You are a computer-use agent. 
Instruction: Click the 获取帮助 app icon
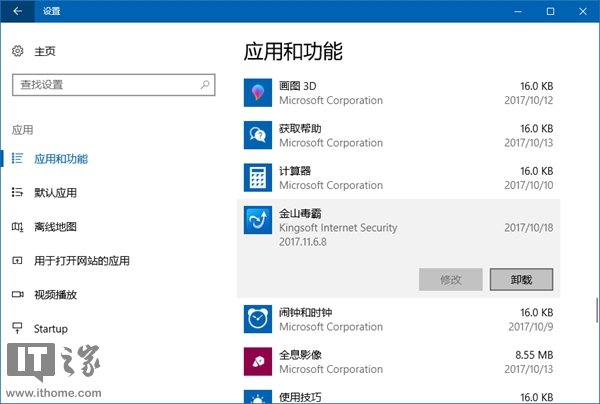258,135
